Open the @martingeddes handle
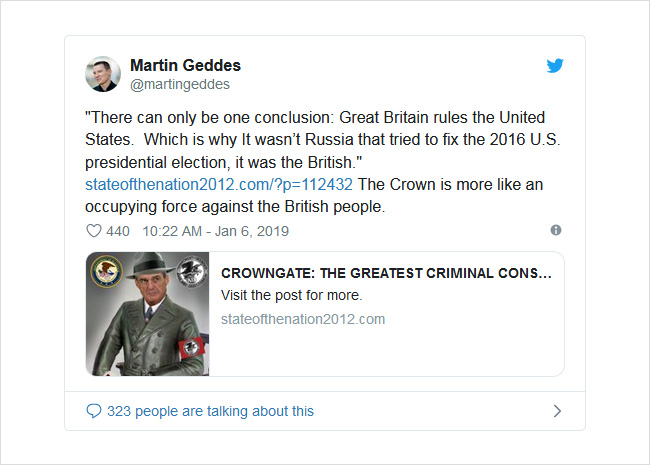 click(180, 84)
